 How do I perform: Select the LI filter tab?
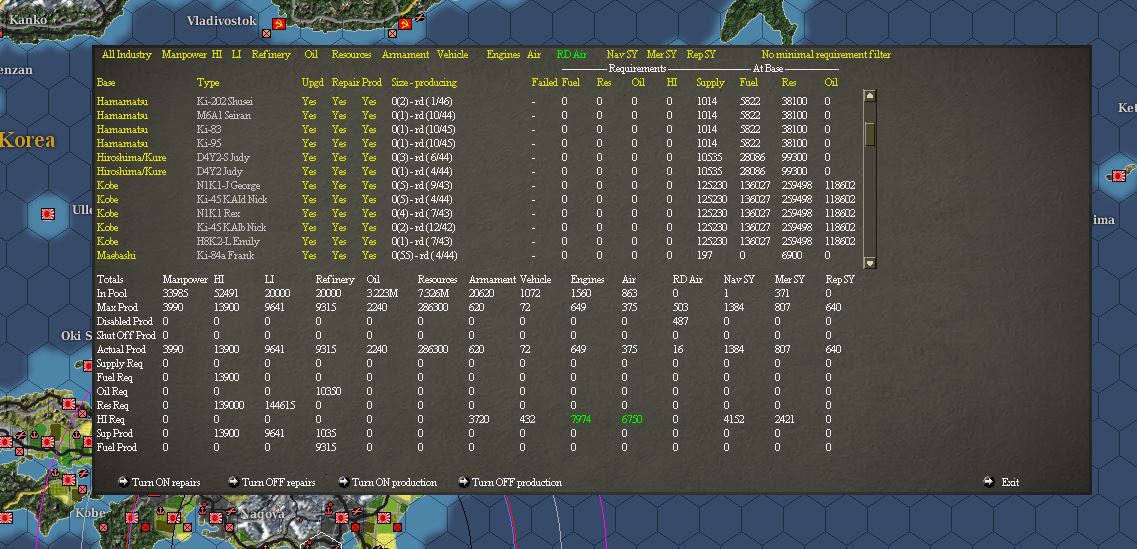(236, 54)
